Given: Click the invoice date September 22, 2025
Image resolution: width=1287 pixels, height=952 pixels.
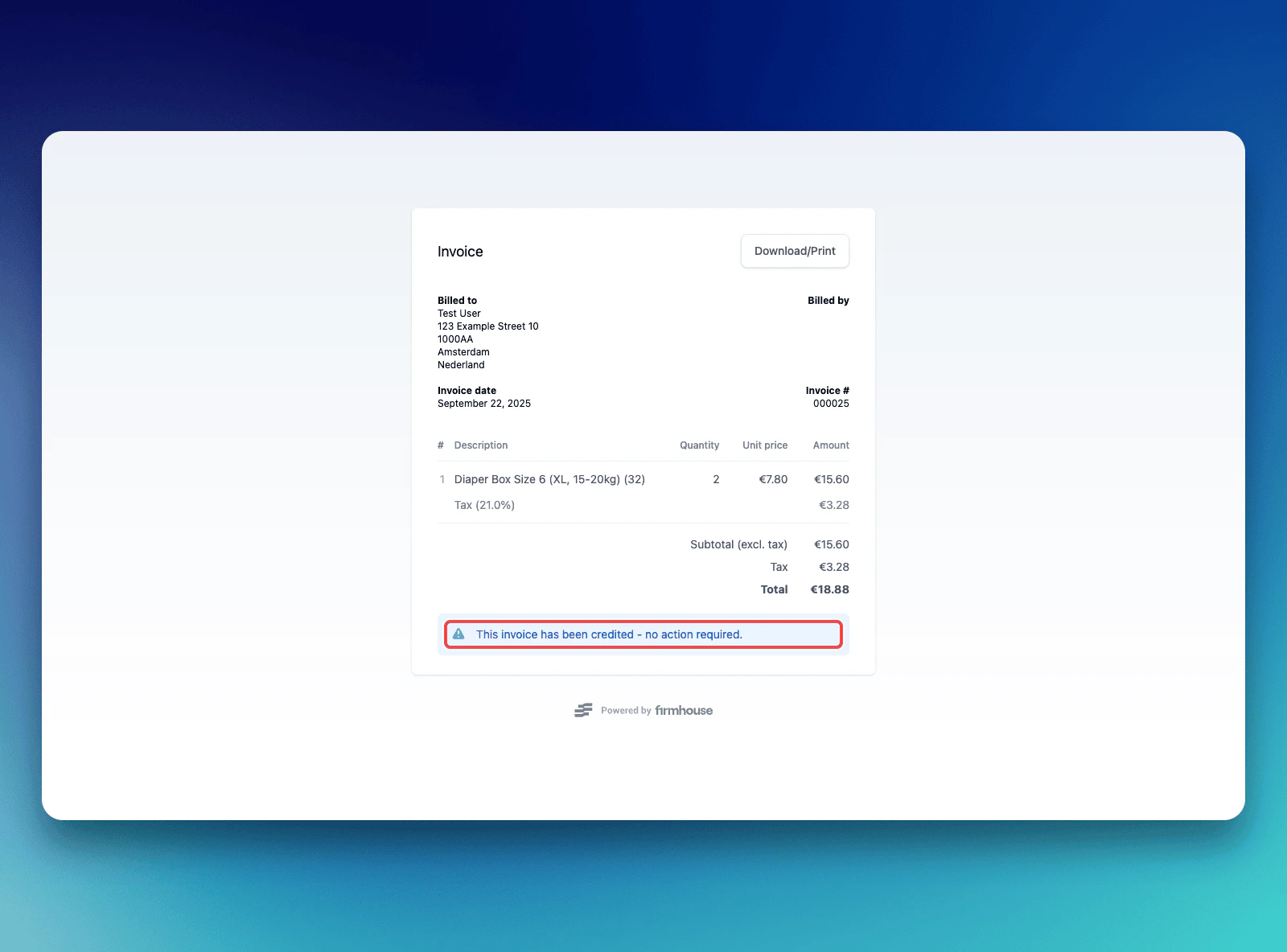Looking at the screenshot, I should tap(483, 403).
